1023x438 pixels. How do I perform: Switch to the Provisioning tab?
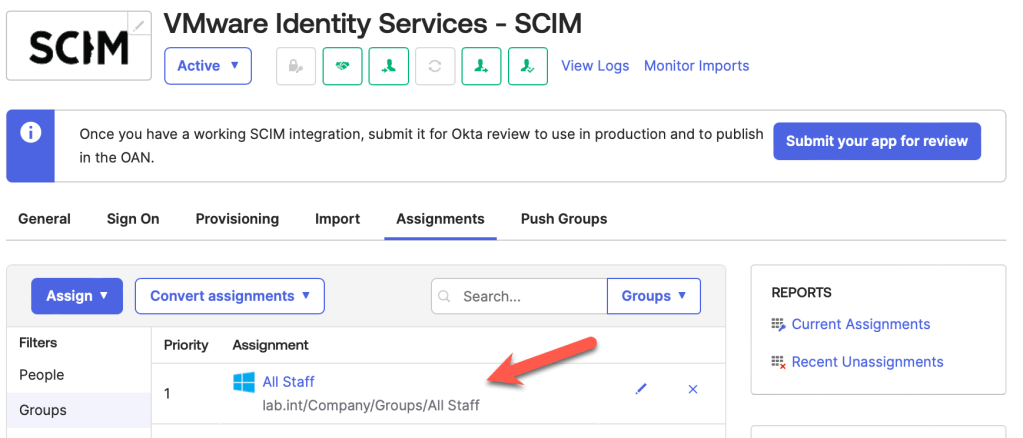pyautogui.click(x=237, y=219)
